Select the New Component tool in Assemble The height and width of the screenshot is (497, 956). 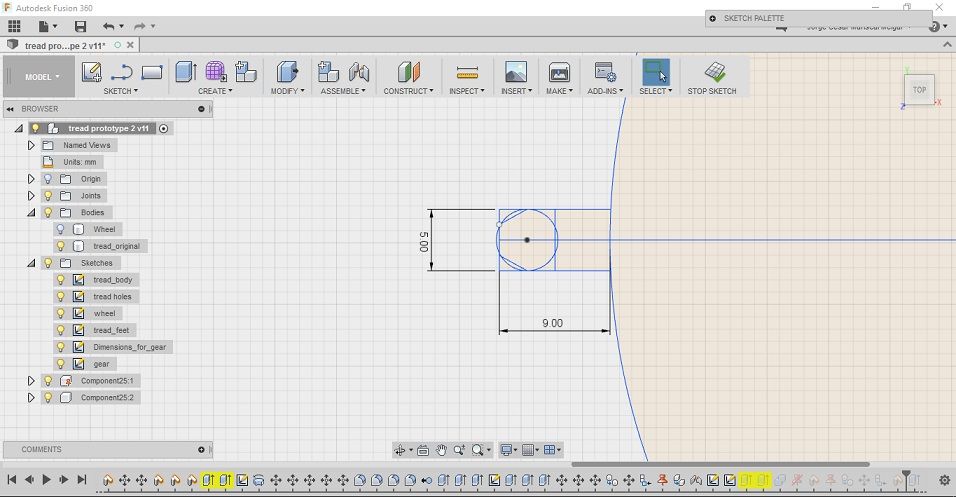click(x=328, y=72)
